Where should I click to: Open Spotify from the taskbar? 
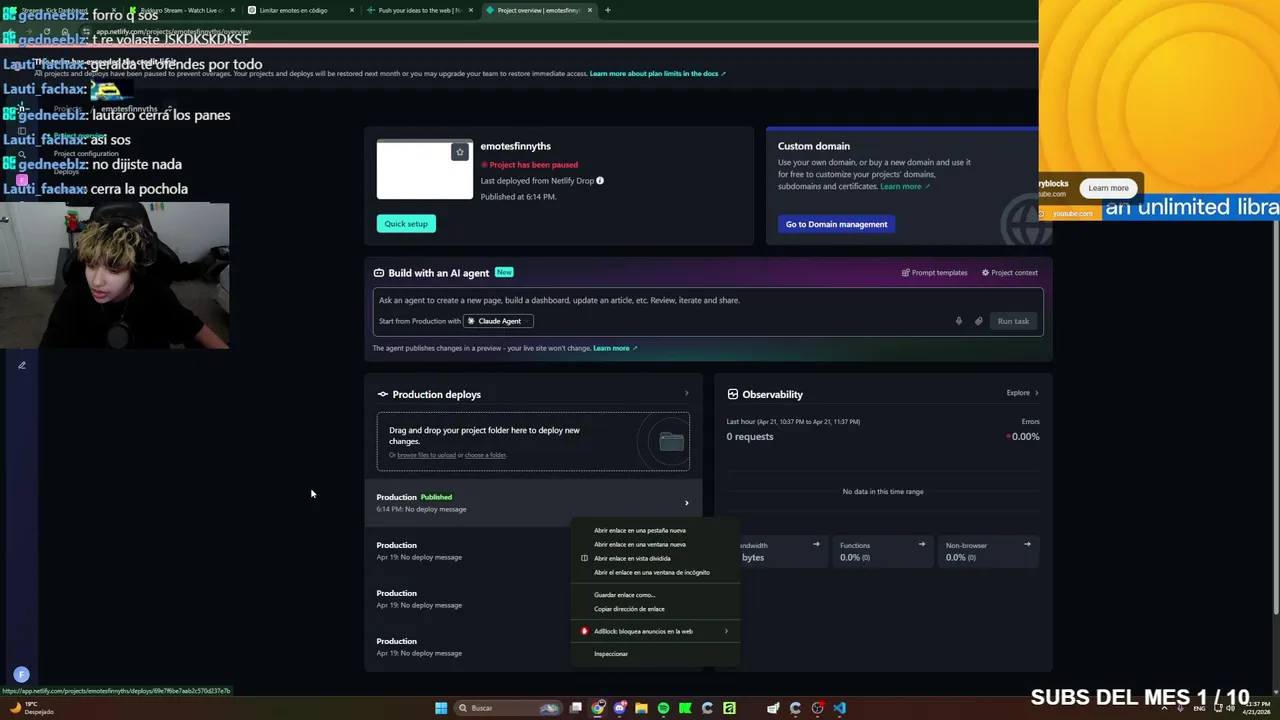[663, 708]
